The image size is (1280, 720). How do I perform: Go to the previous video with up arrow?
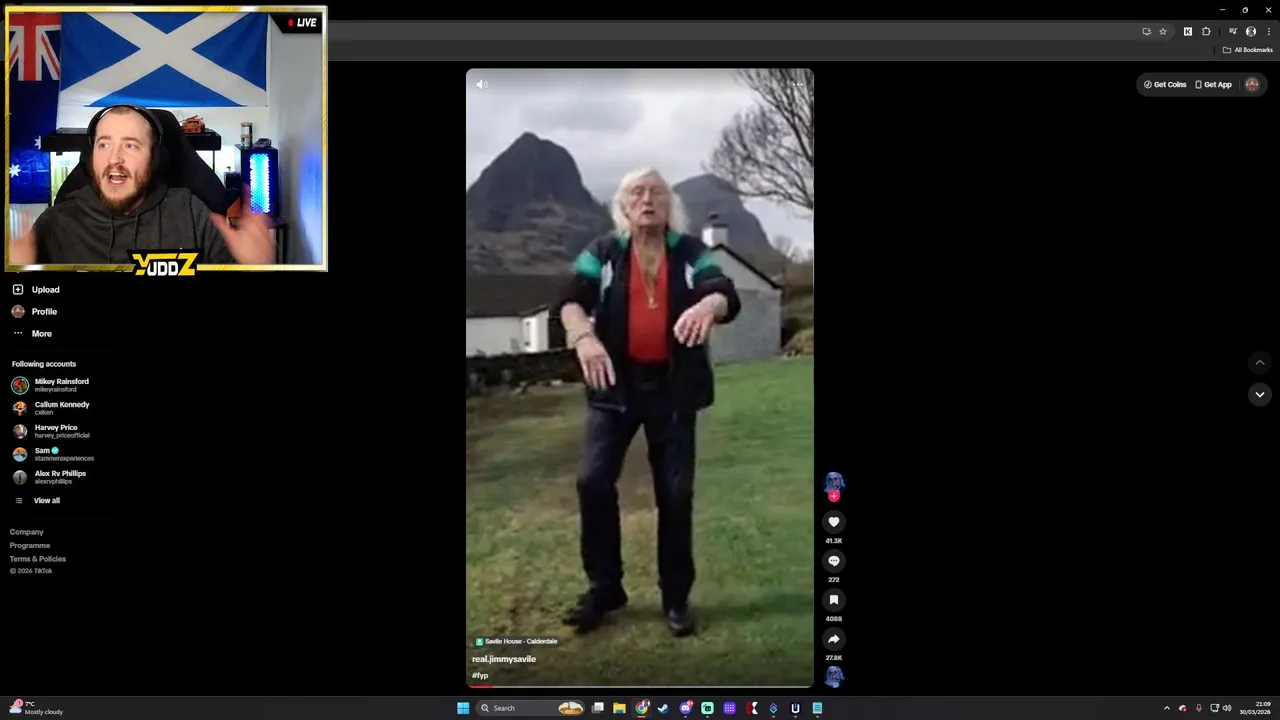click(1259, 363)
